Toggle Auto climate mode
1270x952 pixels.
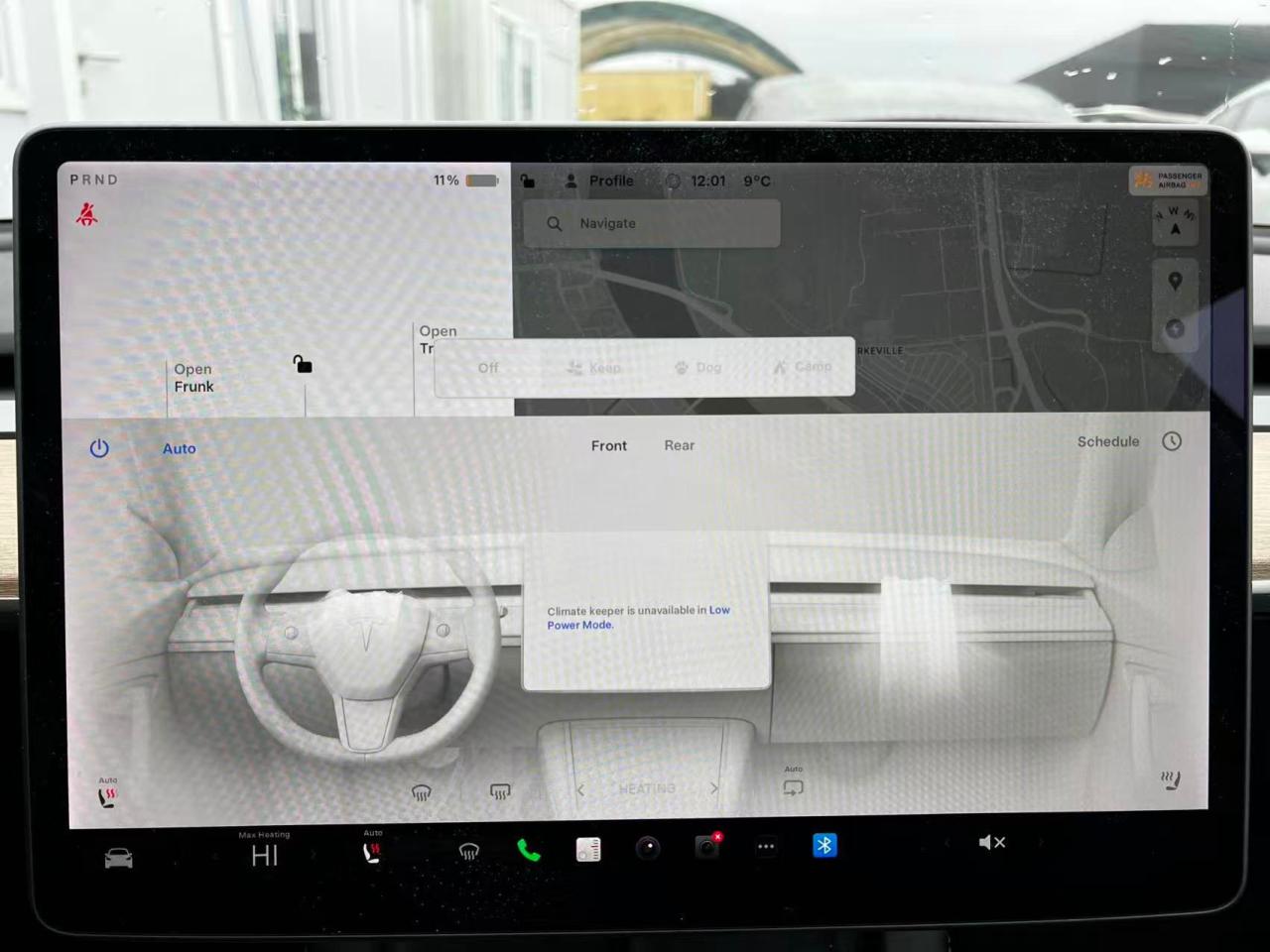point(179,448)
